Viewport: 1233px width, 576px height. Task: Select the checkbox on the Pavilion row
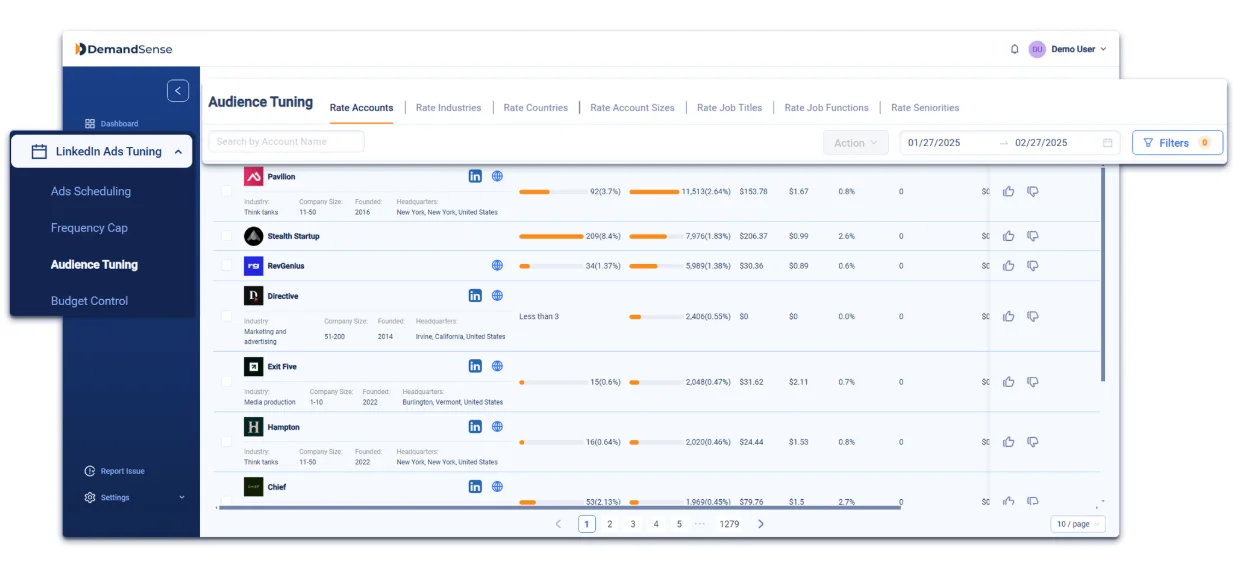227,191
